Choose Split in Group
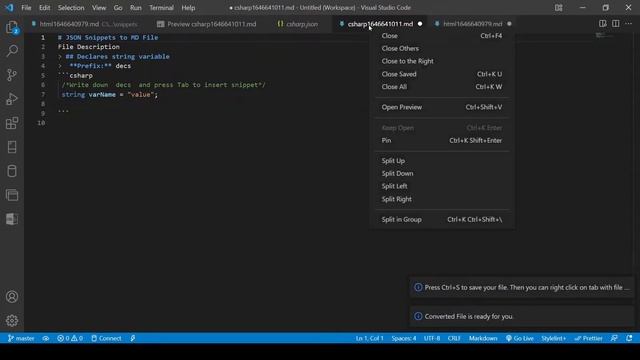640x360 pixels. click(x=442, y=220)
